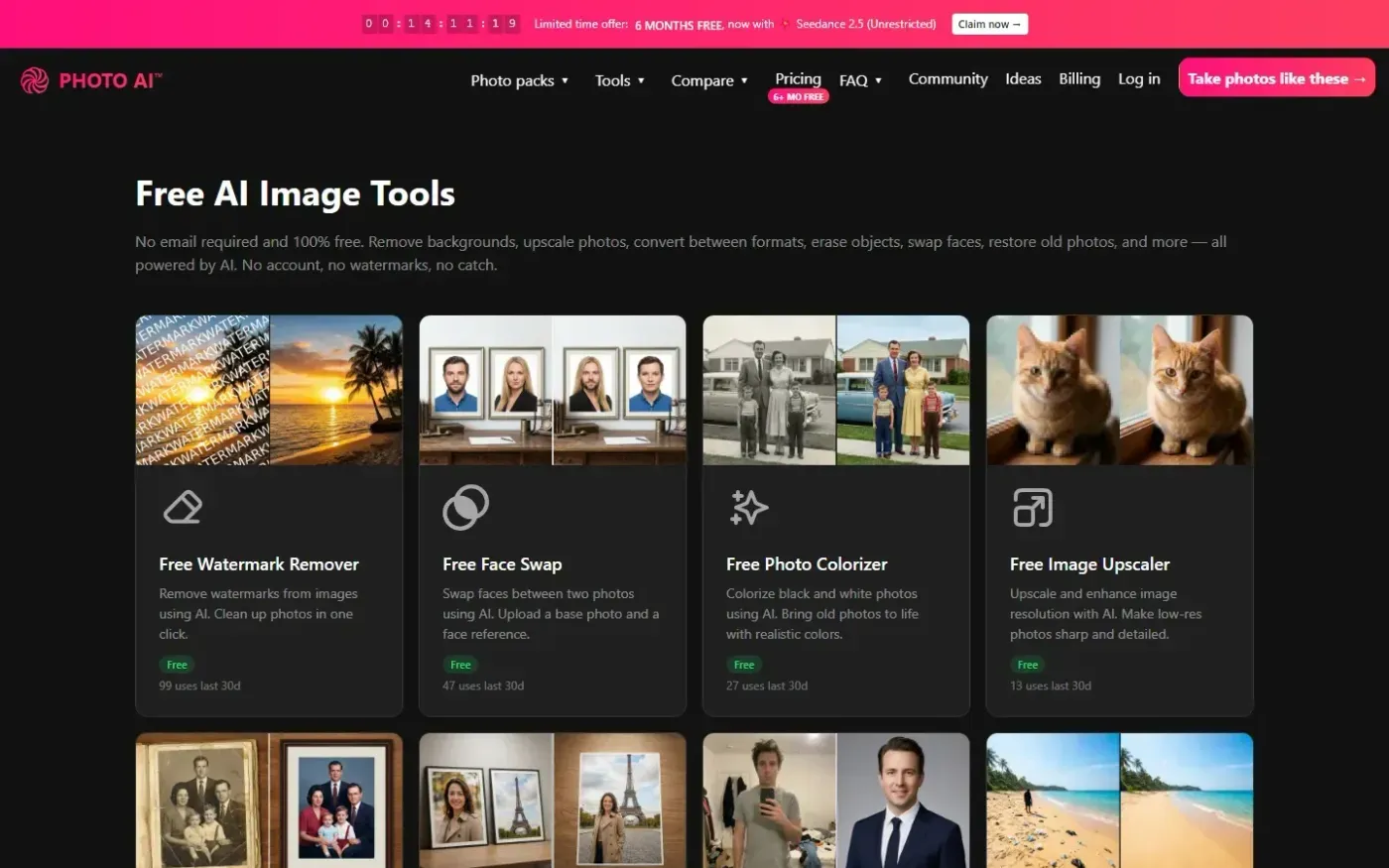Click the framed portraits face swap thumbnail
The height and width of the screenshot is (868, 1389).
point(553,390)
